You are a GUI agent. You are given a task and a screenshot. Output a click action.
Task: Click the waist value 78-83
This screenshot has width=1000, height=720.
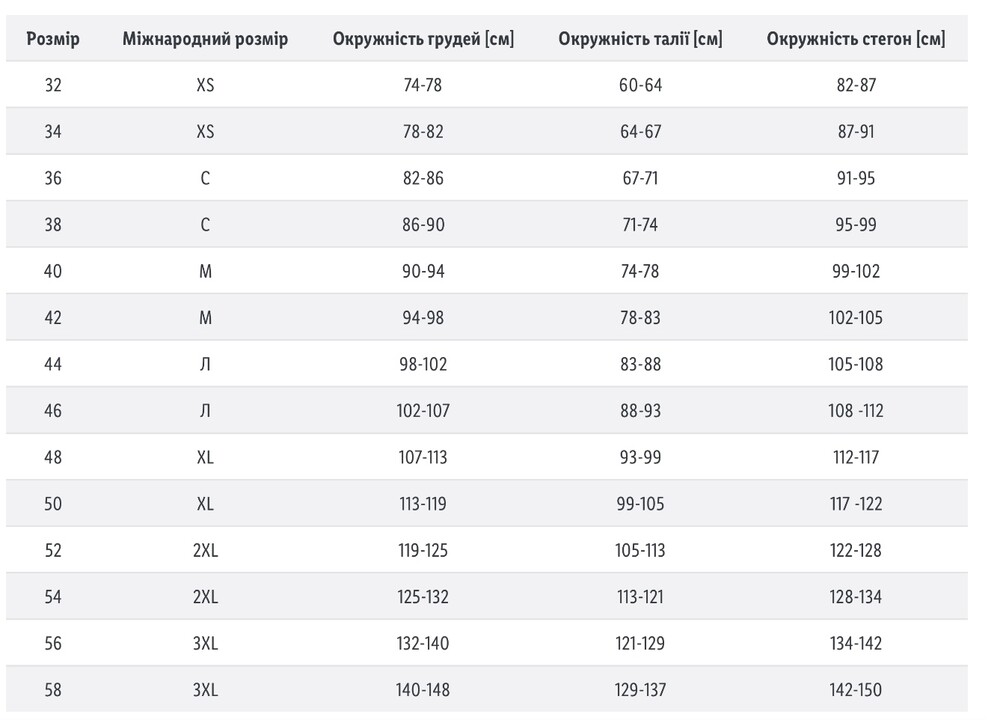coord(640,318)
